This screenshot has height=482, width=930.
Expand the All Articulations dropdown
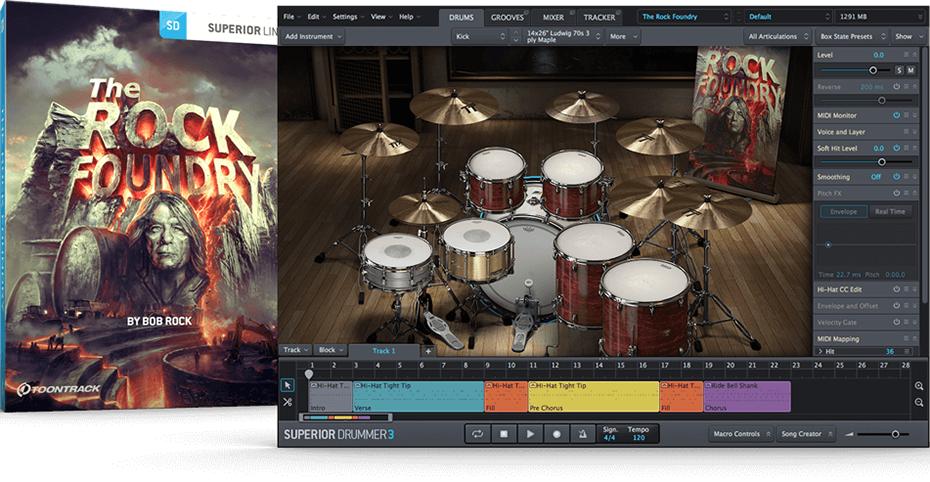781,36
